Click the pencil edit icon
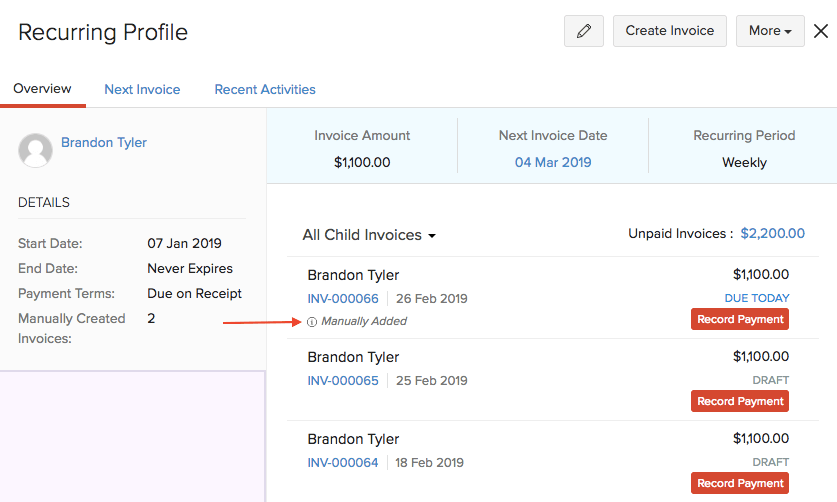This screenshot has height=502, width=837. click(x=584, y=31)
